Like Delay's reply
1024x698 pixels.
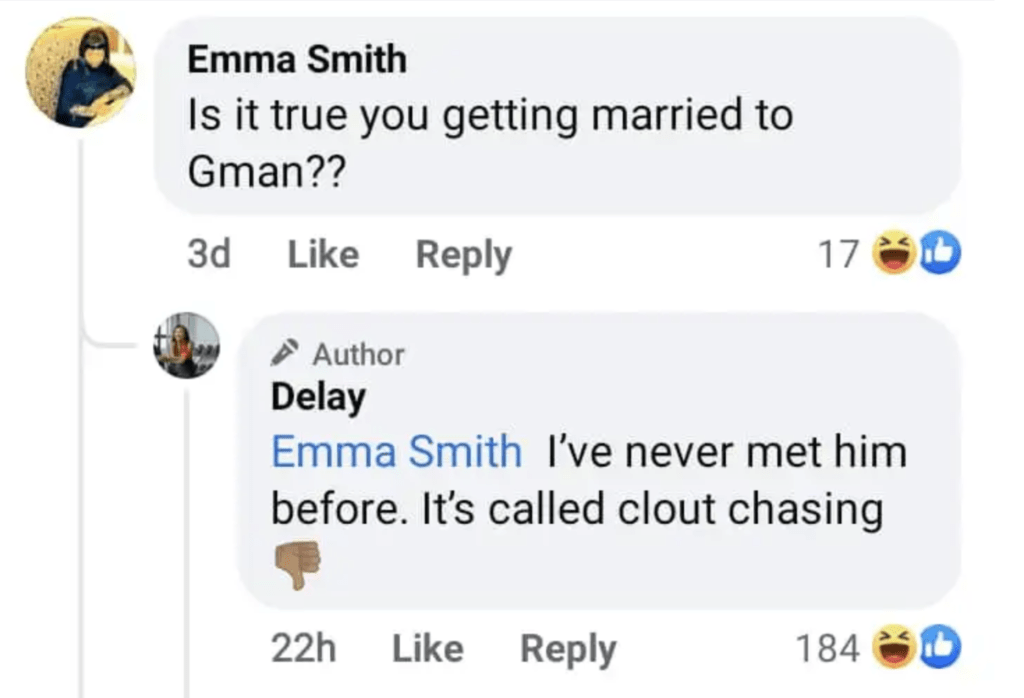point(428,648)
